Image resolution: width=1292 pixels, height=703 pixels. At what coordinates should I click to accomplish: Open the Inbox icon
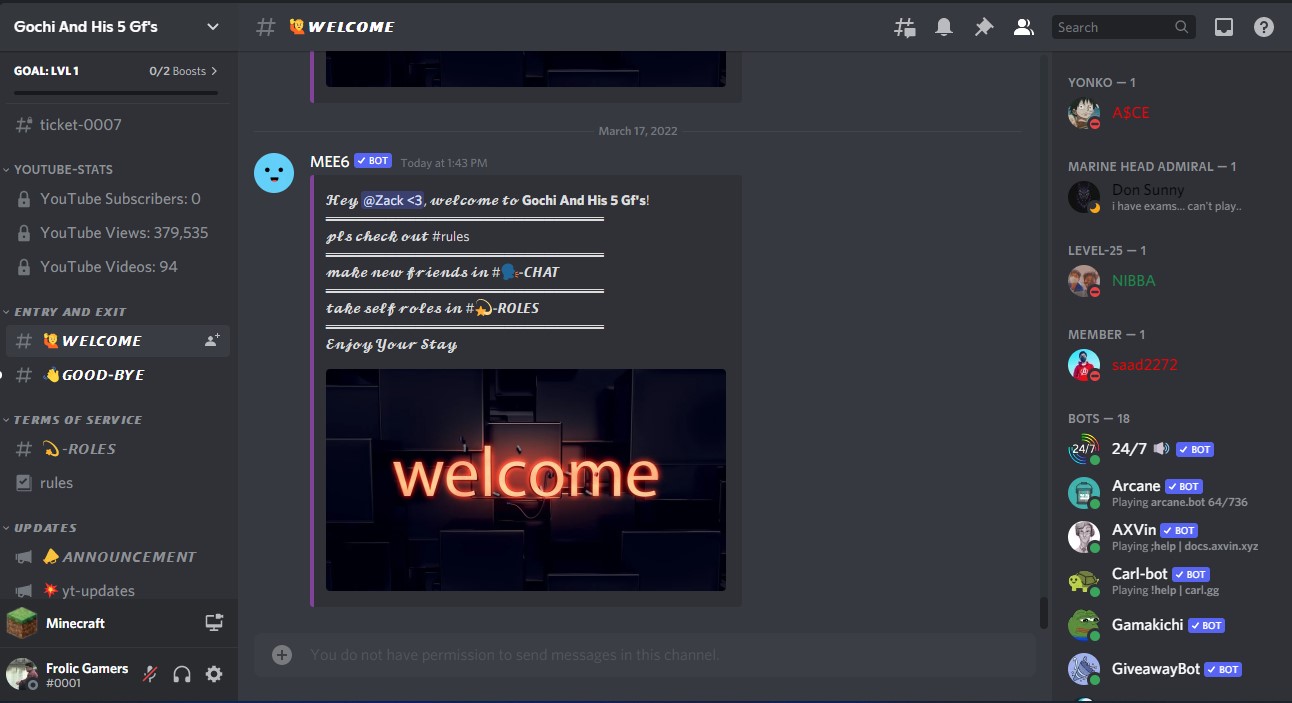(1224, 28)
